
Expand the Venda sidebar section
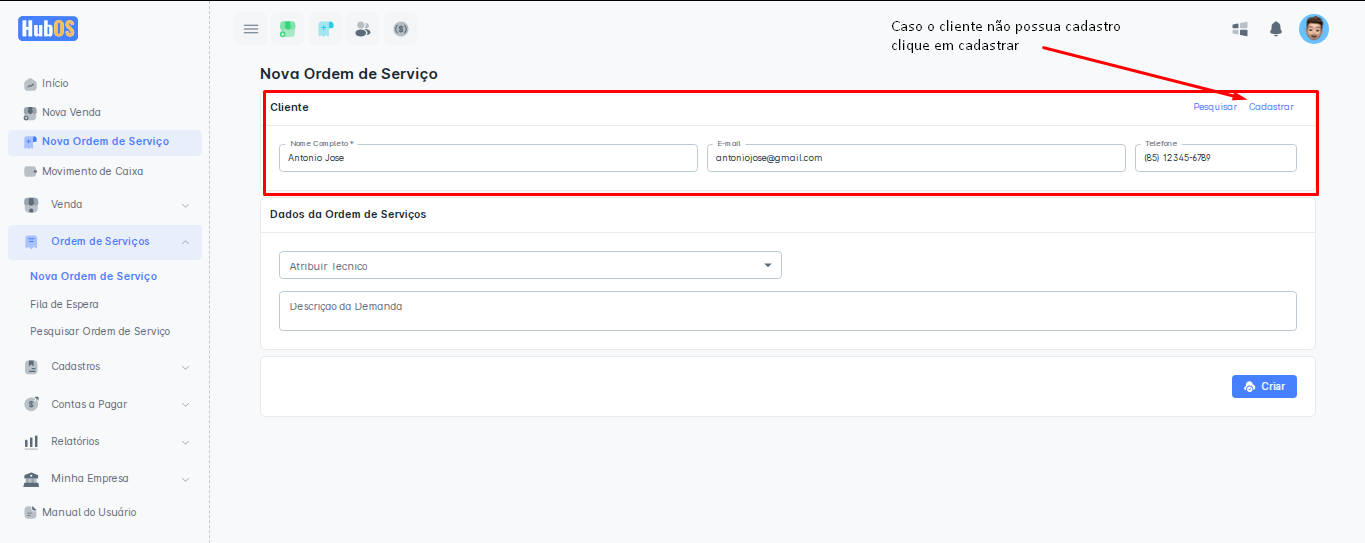pyautogui.click(x=104, y=205)
